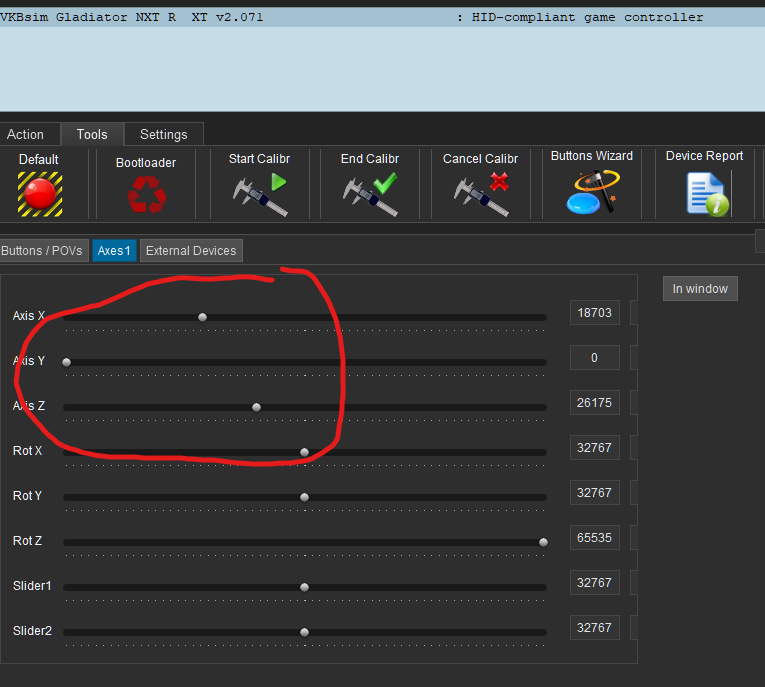Click the Slider1 axis label

[x=32, y=586]
